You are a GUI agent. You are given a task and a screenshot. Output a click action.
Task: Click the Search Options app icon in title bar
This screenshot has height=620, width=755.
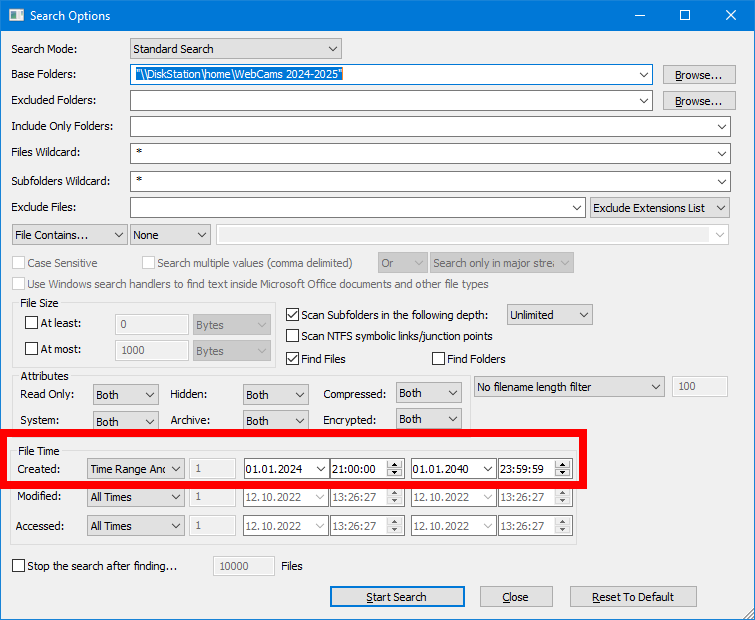point(16,16)
